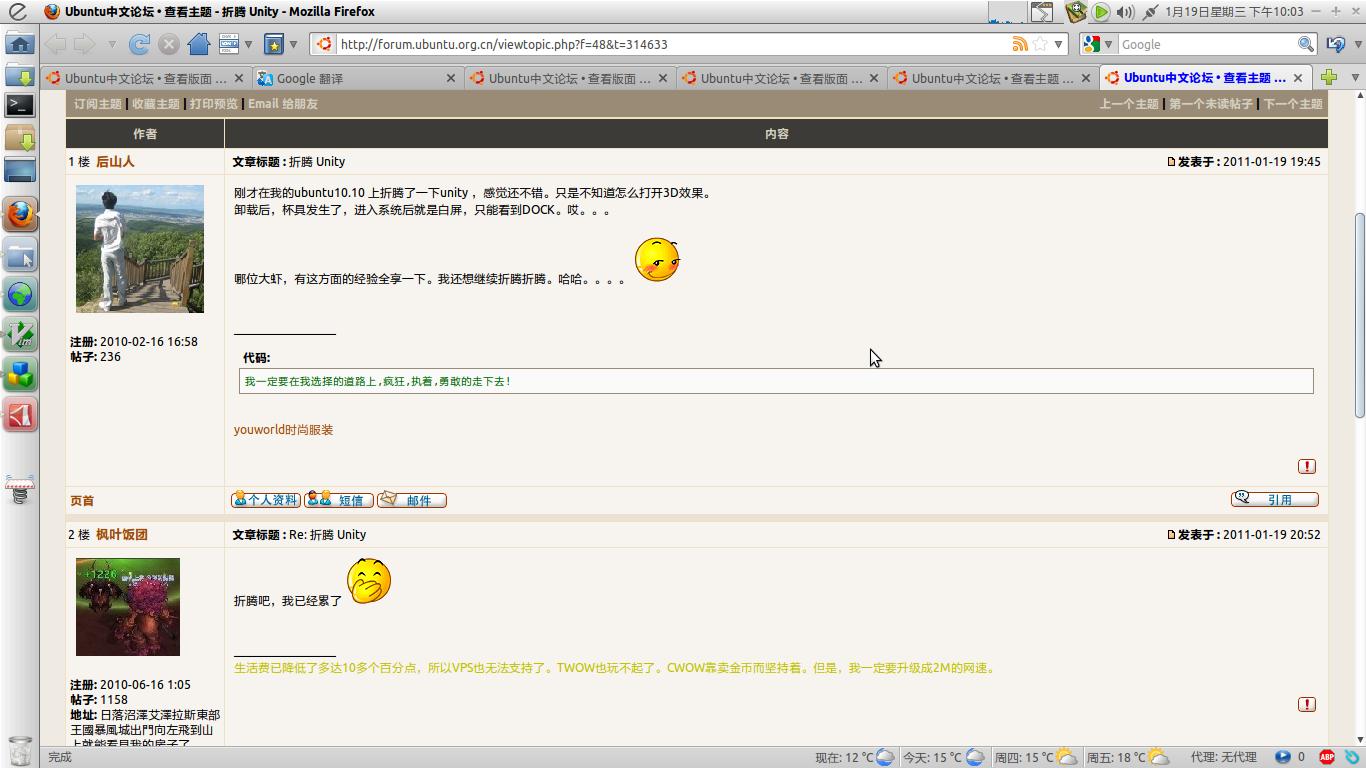The height and width of the screenshot is (768, 1366).
Task: Open the 枫叶饭团 author profile link
Action: pyautogui.click(x=122, y=534)
